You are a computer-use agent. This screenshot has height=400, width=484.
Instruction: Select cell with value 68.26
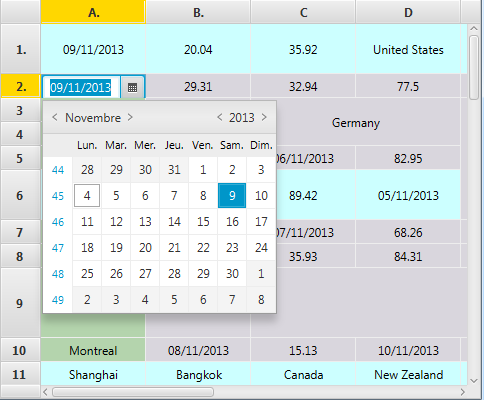[408, 232]
